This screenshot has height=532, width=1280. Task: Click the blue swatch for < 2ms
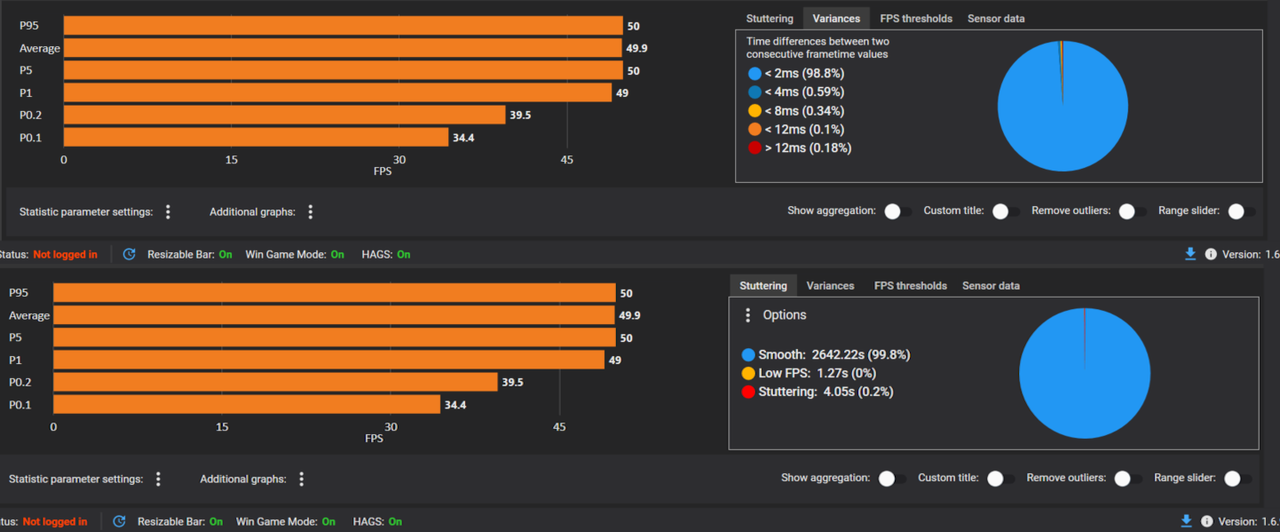(x=754, y=74)
